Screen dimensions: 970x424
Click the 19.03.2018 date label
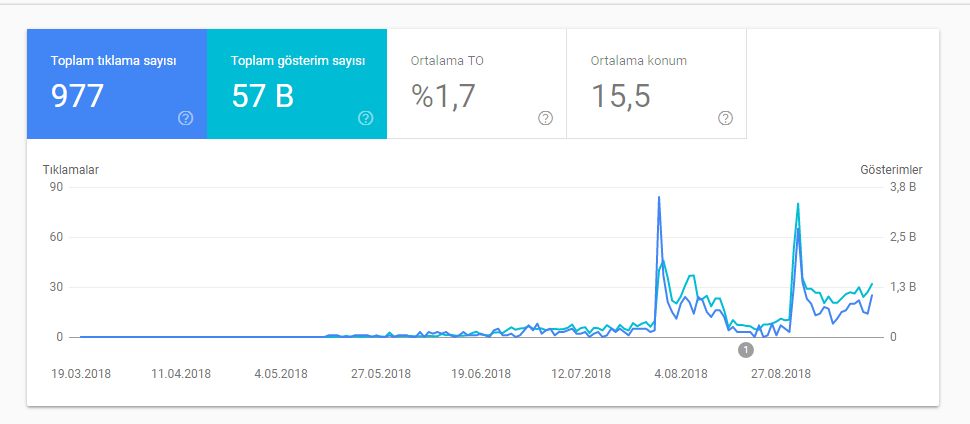81,374
